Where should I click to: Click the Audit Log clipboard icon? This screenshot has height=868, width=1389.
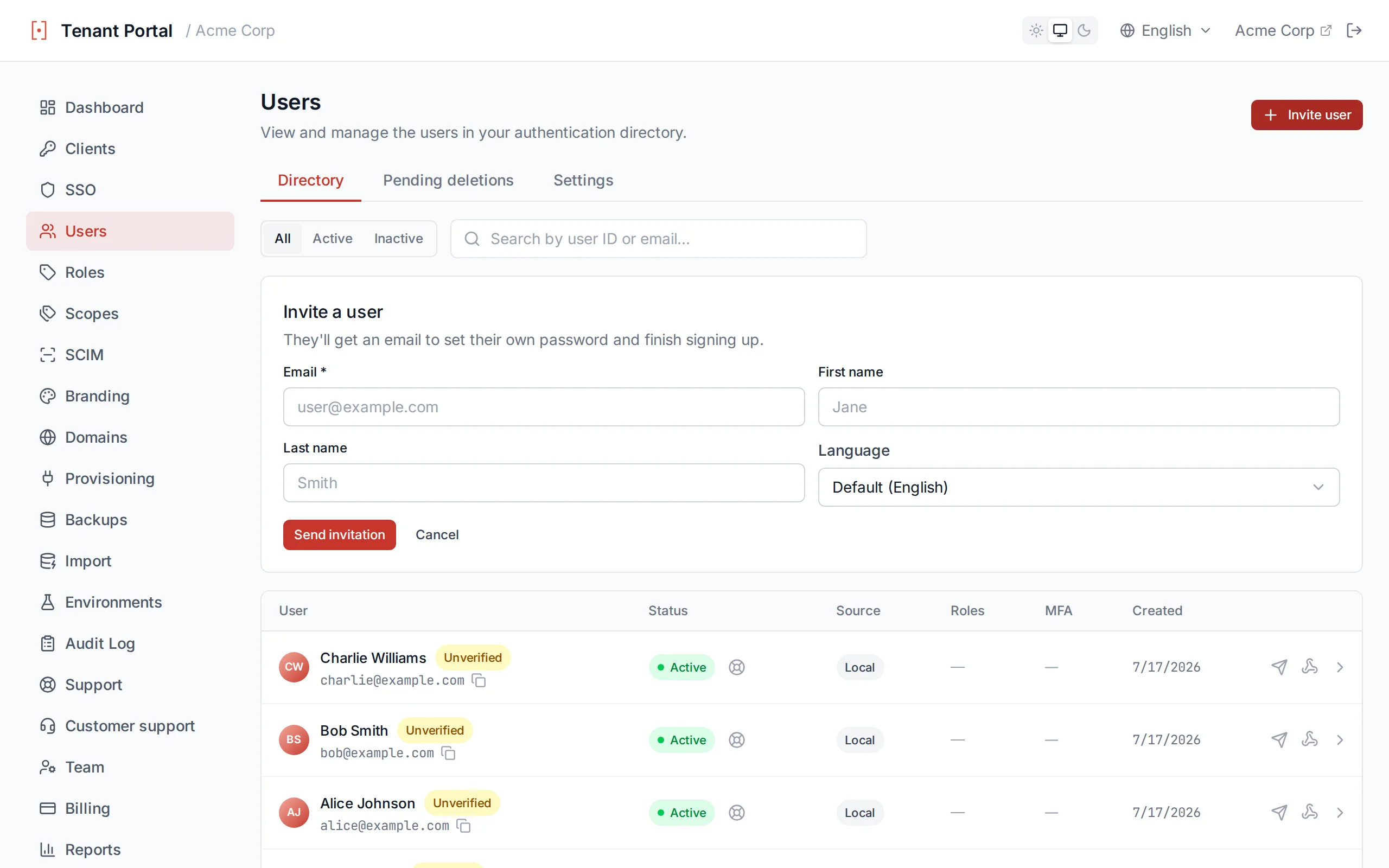pos(48,643)
